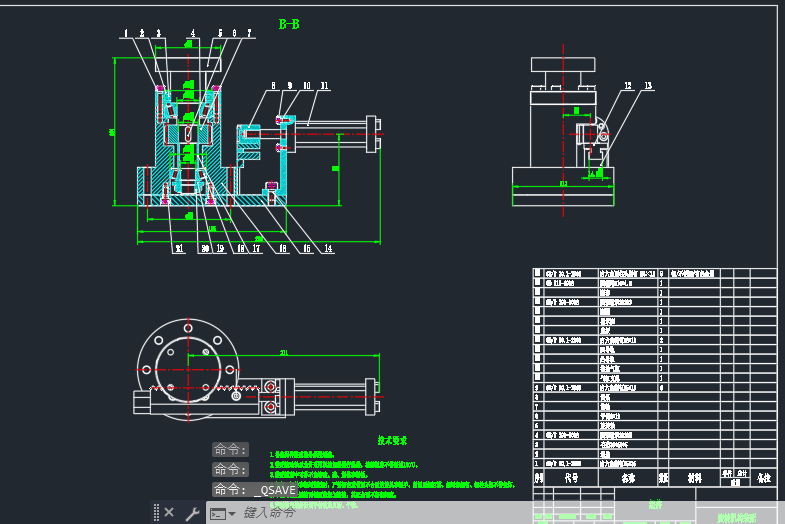Open command line customize wrench menu
The image size is (785, 524).
(x=192, y=513)
